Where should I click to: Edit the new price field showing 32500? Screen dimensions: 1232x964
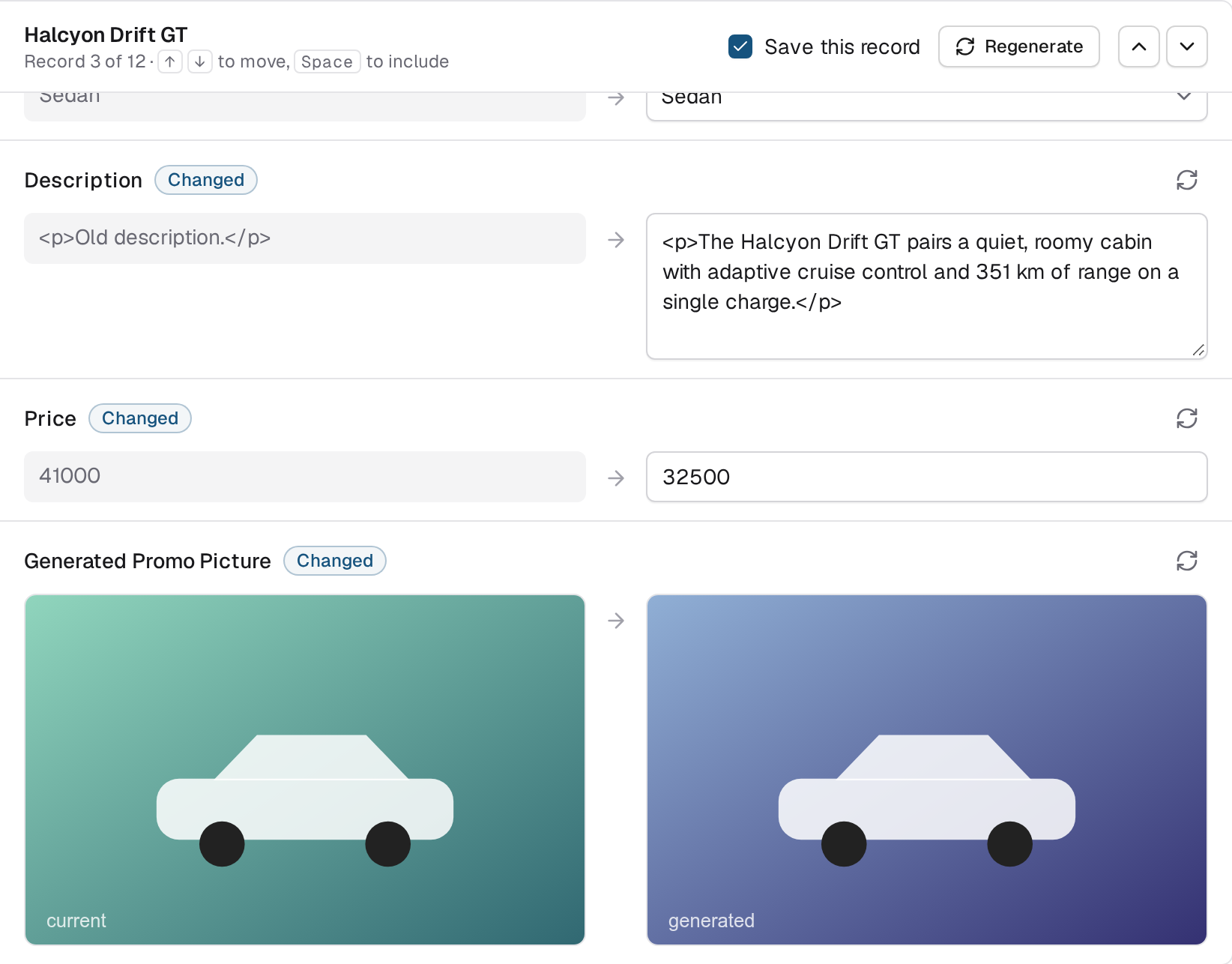pos(927,477)
